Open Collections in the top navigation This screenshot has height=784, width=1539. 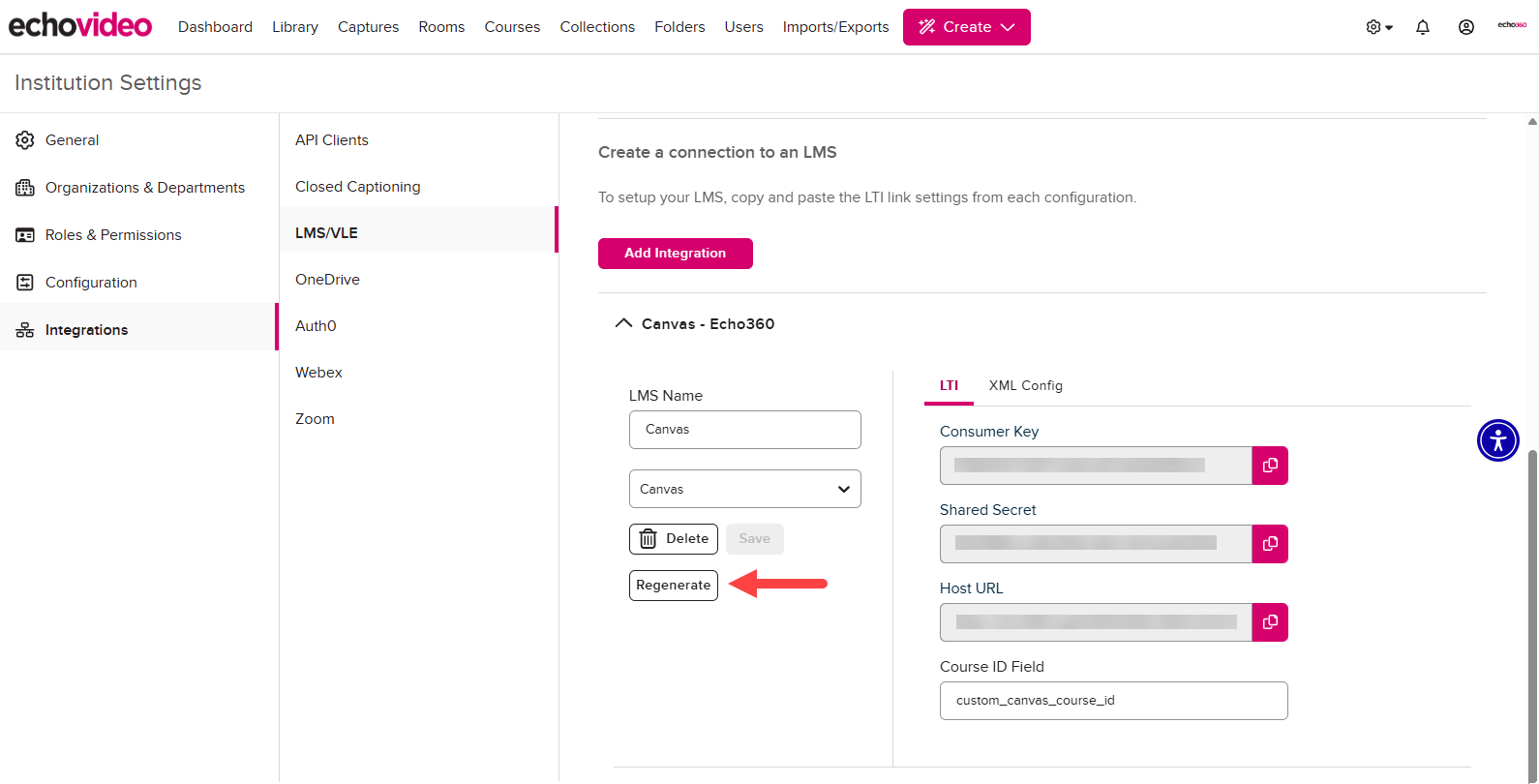(597, 27)
